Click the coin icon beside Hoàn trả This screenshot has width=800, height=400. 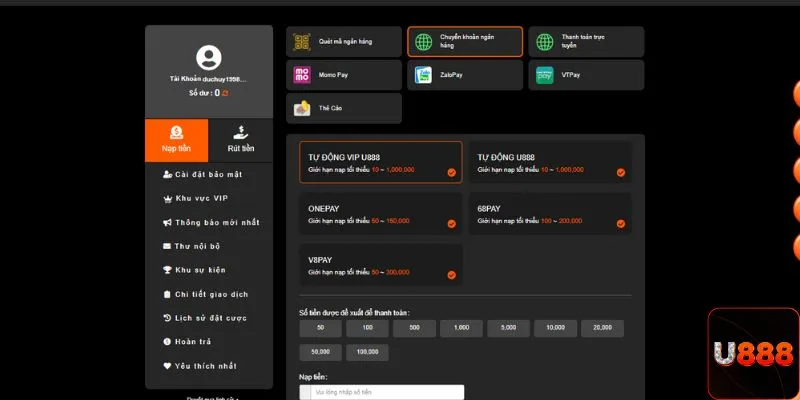click(167, 342)
